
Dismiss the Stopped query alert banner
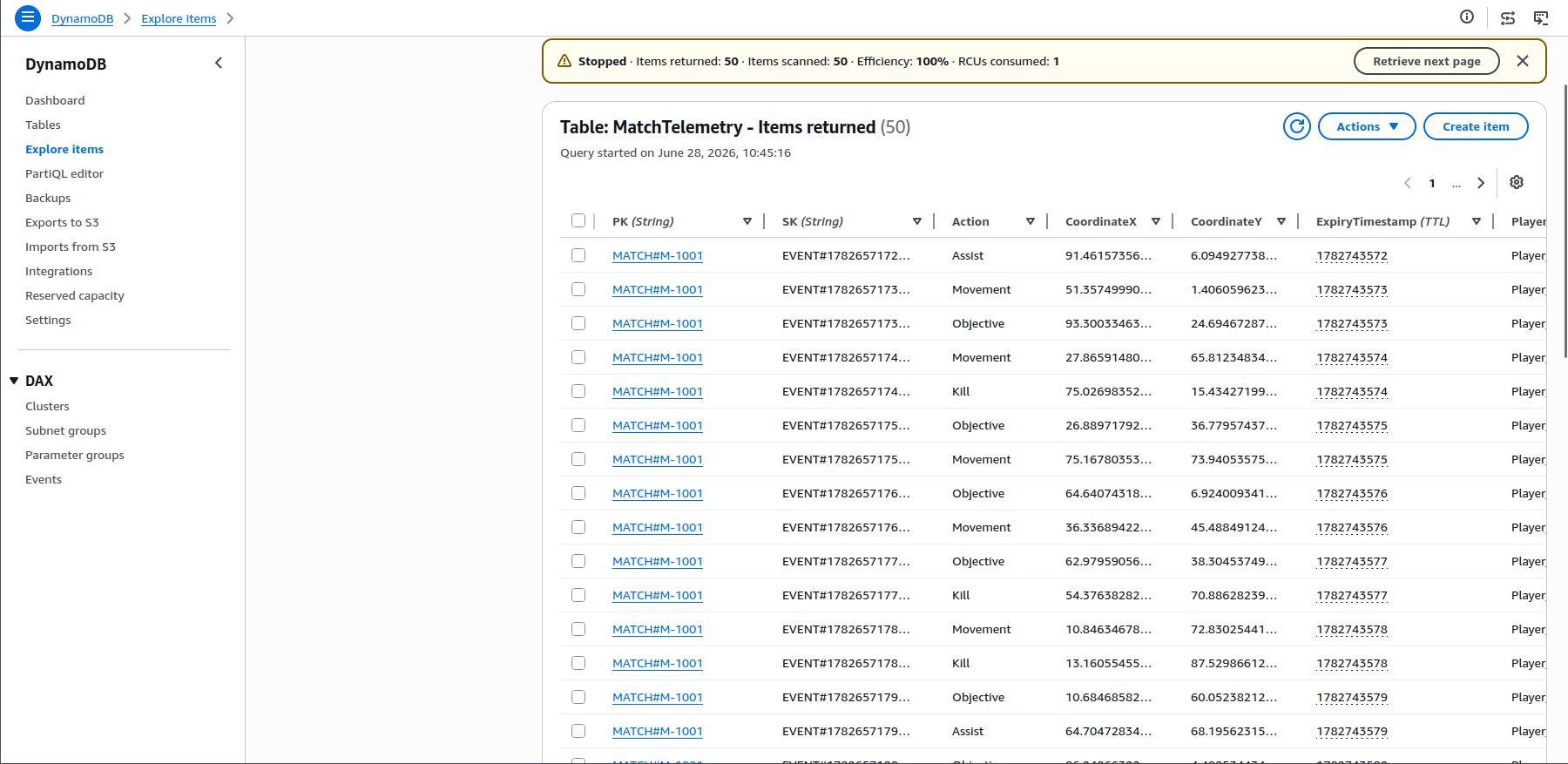[x=1523, y=61]
